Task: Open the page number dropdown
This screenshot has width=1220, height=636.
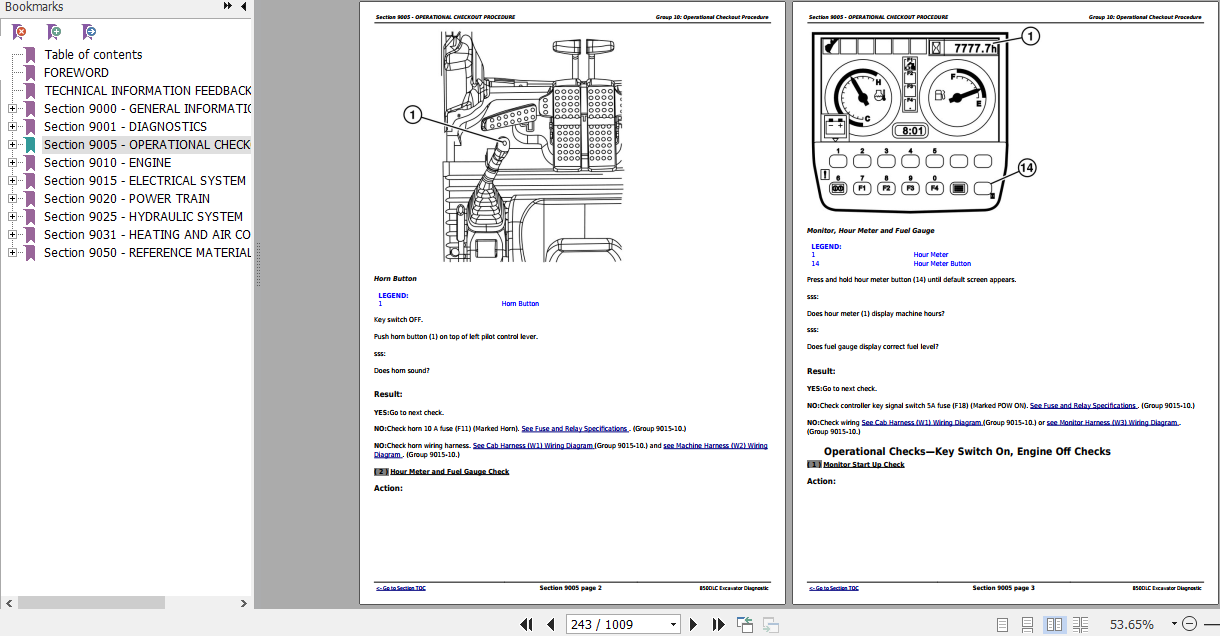Action: tap(671, 625)
